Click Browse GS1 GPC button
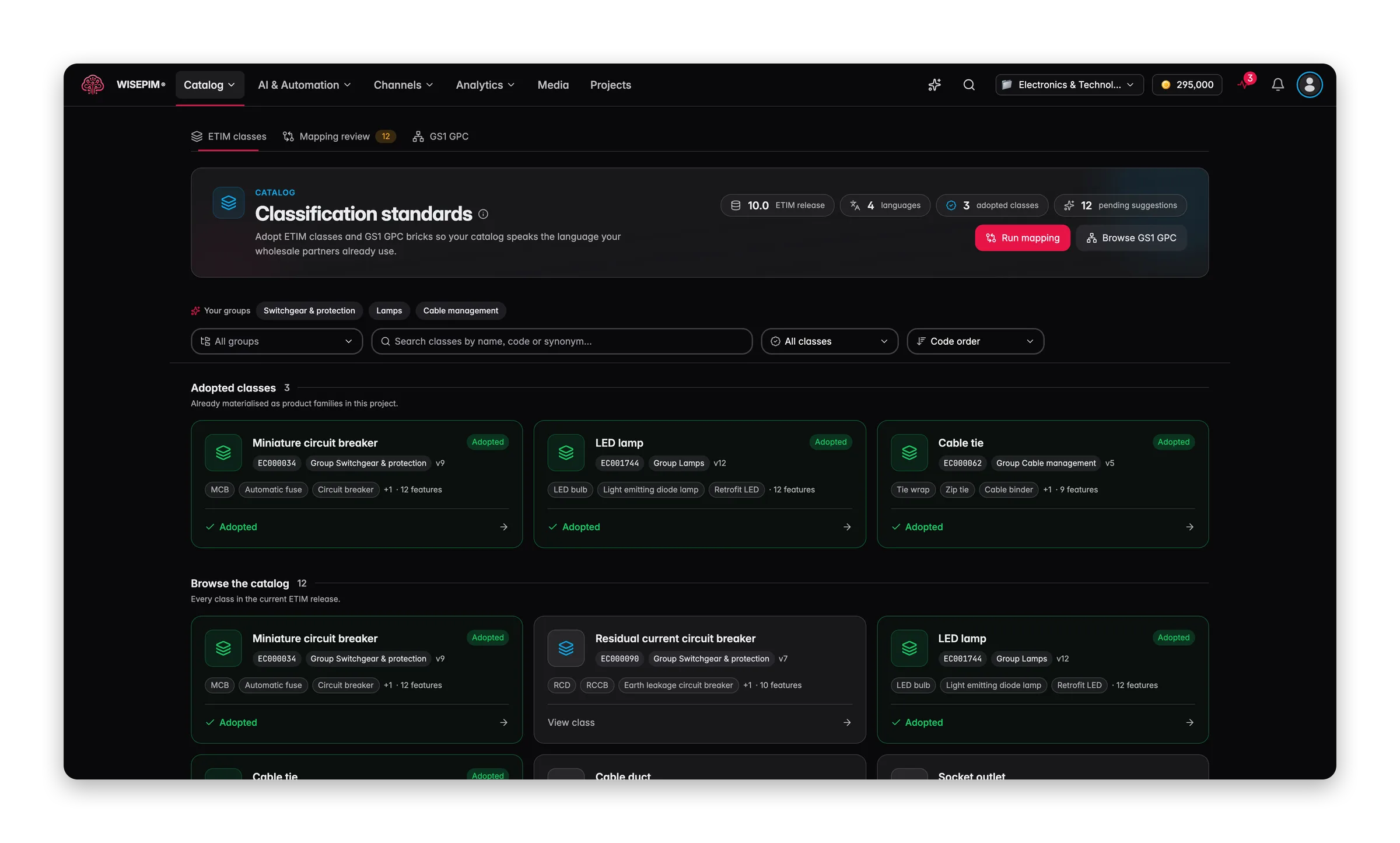The width and height of the screenshot is (1400, 843). point(1130,238)
